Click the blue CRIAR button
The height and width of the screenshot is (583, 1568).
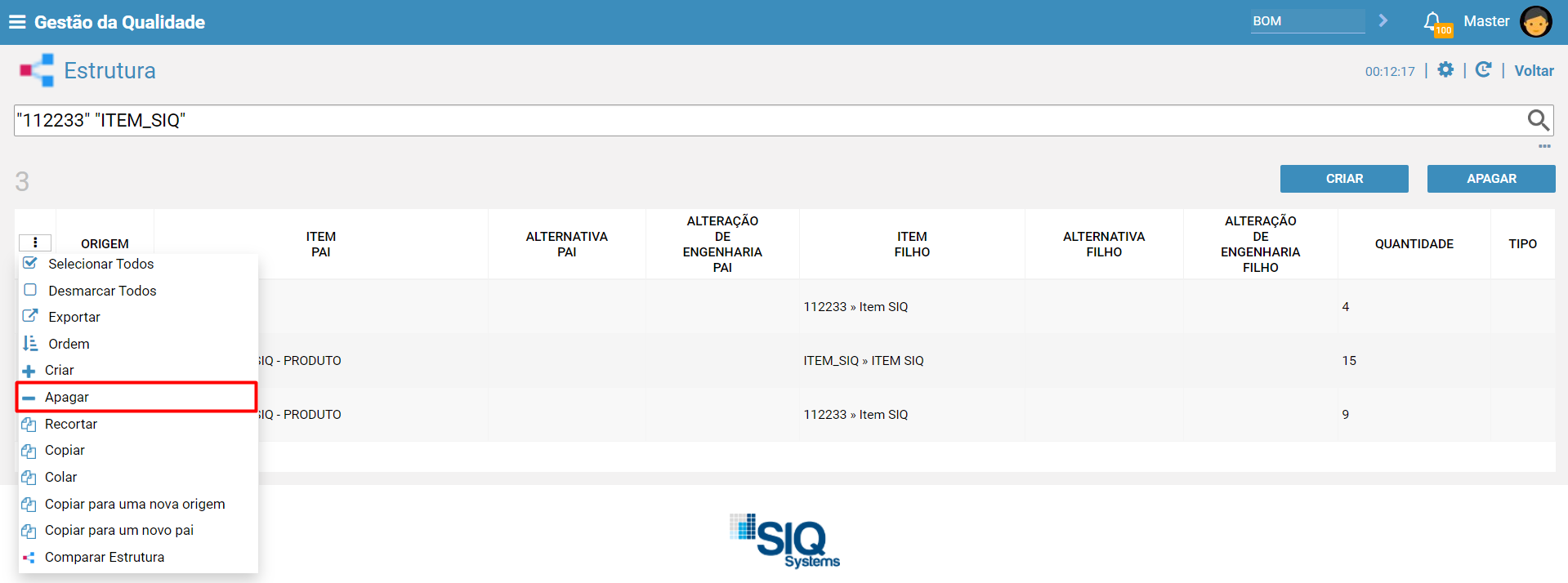[x=1344, y=179]
